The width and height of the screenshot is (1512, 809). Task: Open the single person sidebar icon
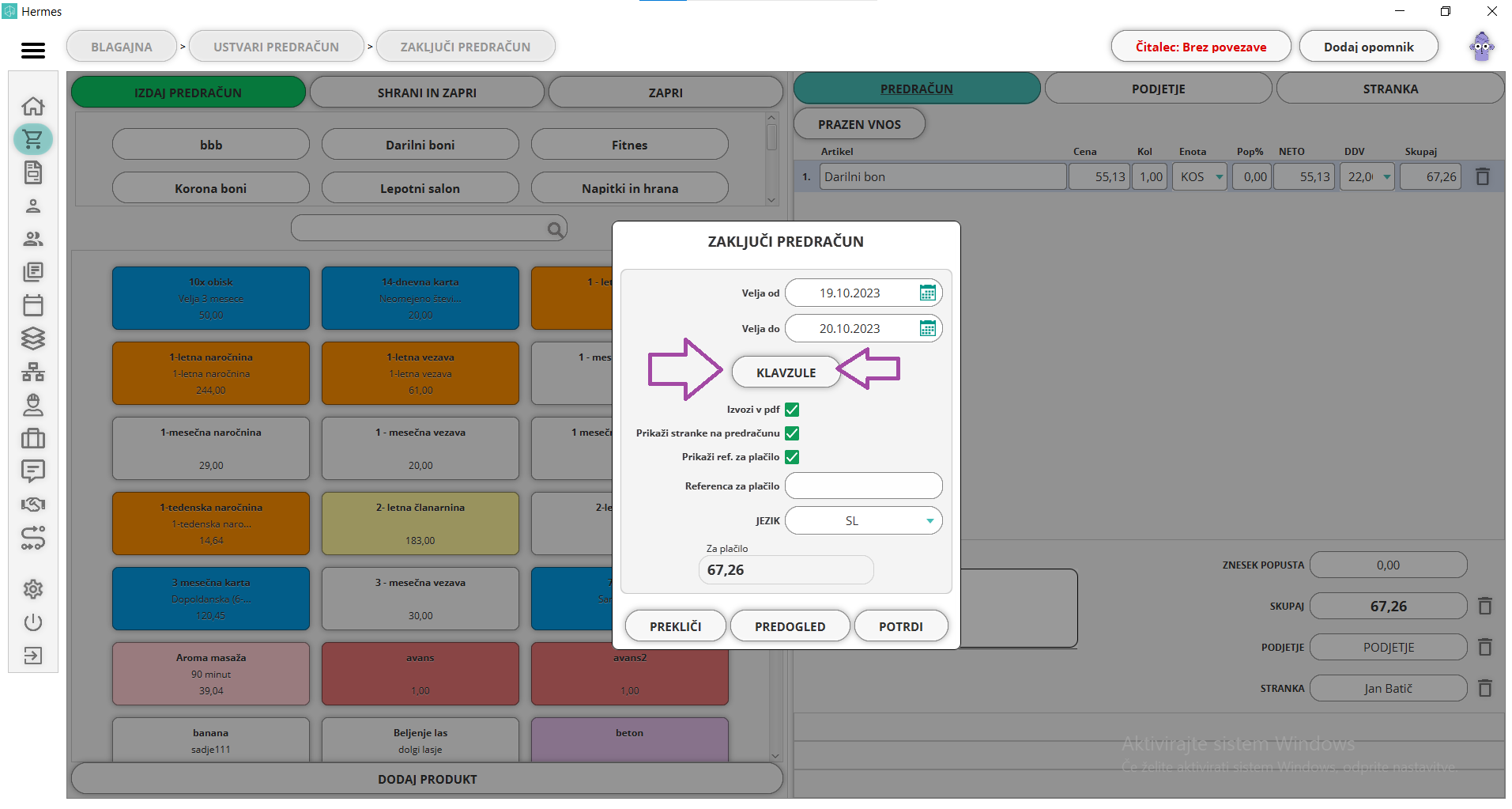tap(33, 206)
